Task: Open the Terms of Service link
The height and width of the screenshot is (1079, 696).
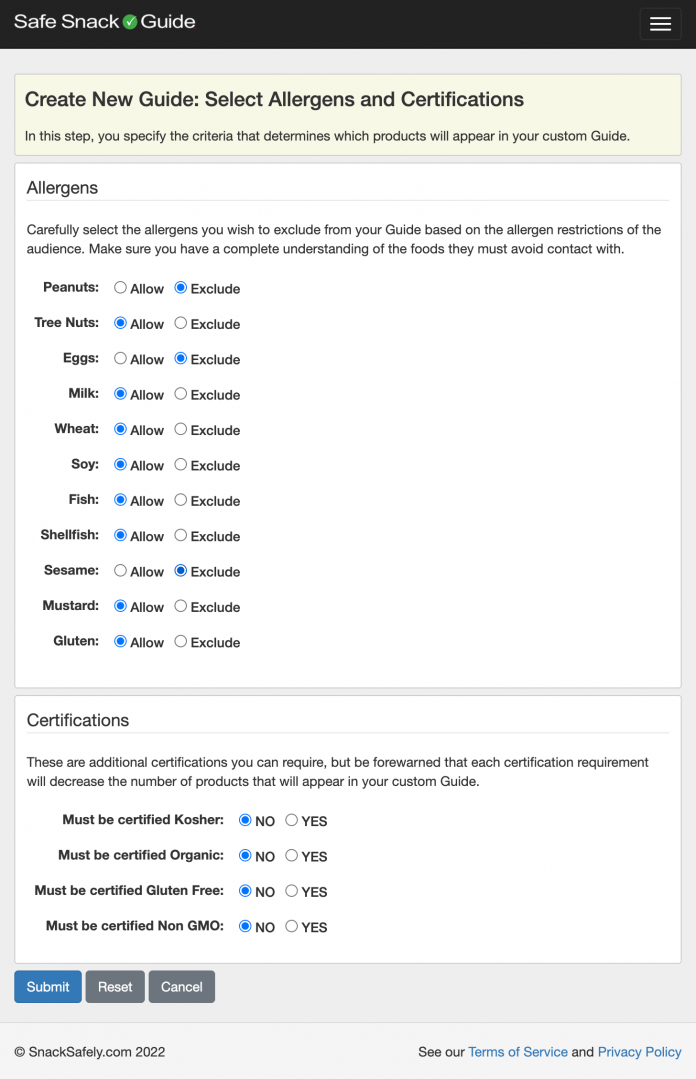Action: pos(517,1052)
